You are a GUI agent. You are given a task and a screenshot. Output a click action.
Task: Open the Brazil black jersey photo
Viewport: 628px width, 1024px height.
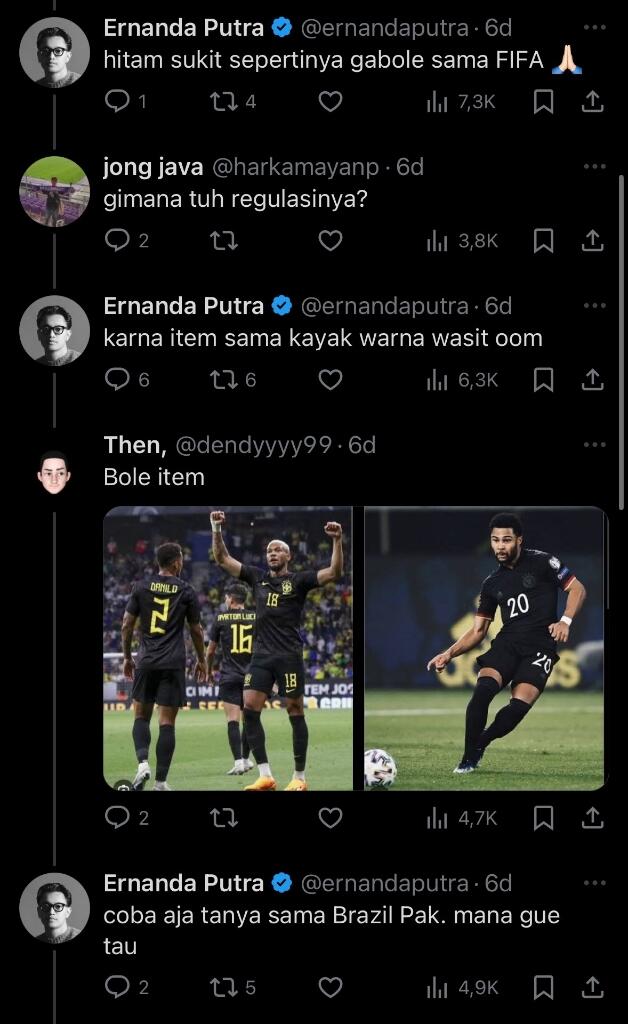(x=228, y=648)
